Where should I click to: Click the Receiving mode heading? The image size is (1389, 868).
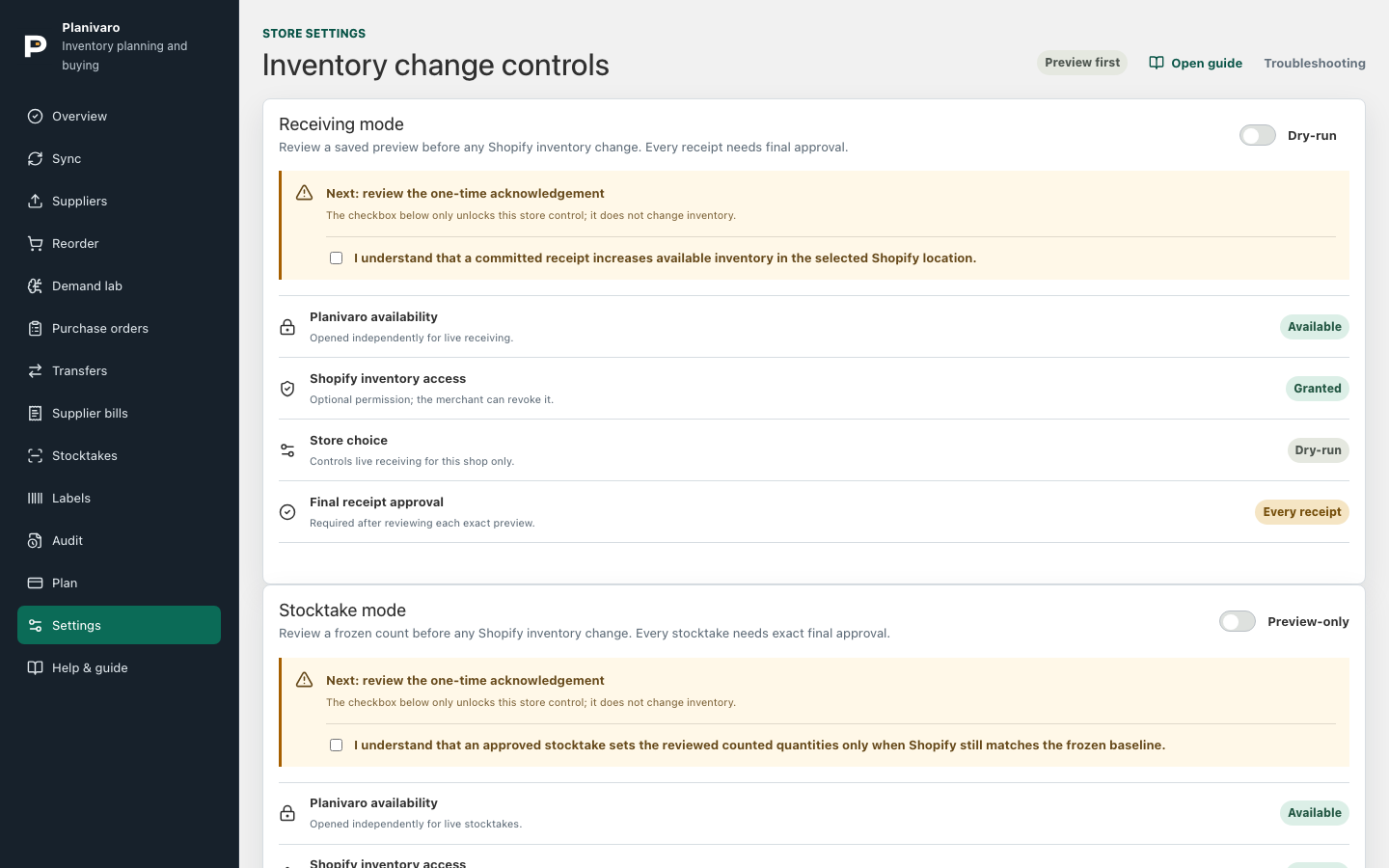coord(341,124)
